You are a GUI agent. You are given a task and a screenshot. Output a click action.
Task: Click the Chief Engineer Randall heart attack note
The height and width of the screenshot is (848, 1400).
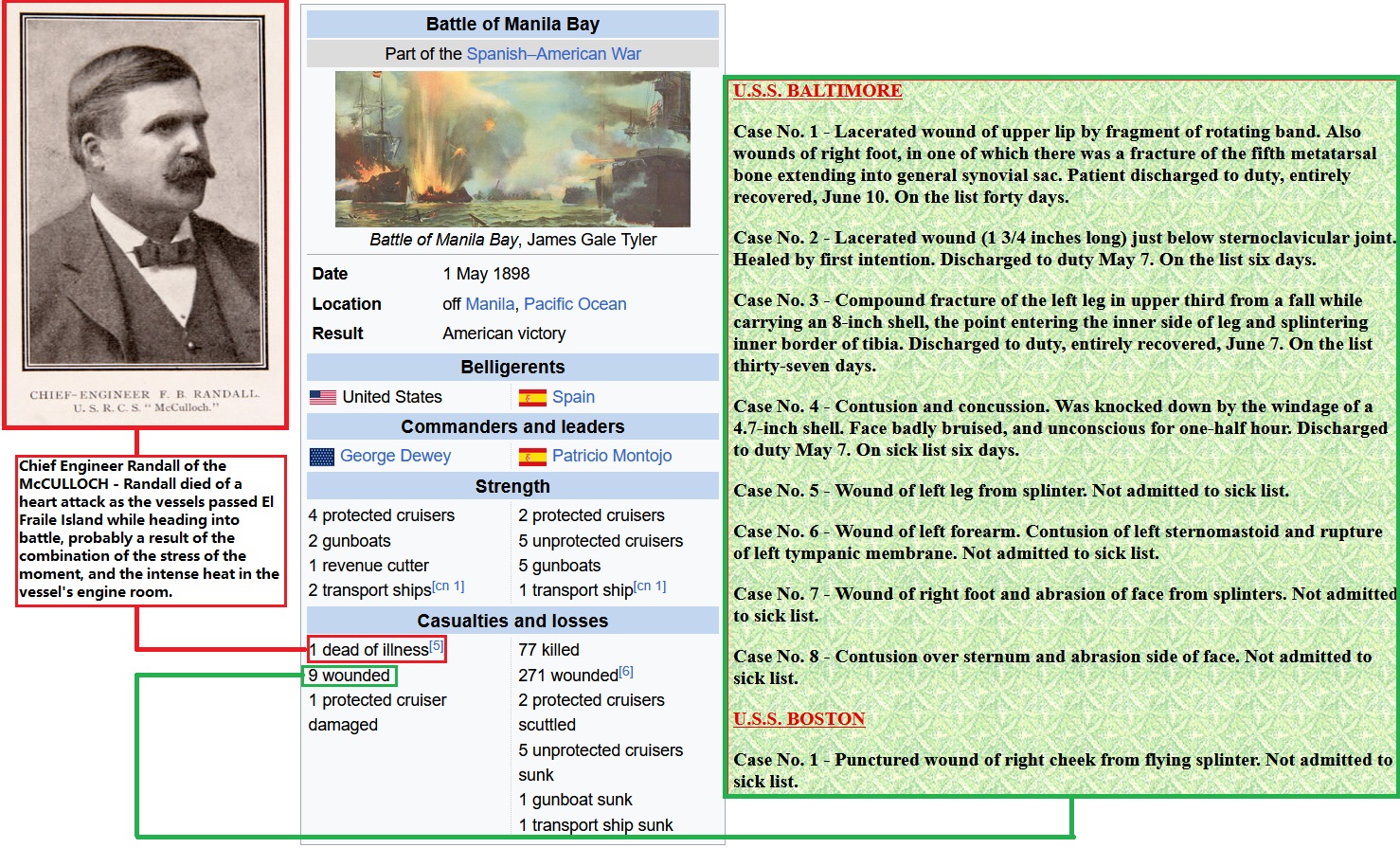coord(150,529)
